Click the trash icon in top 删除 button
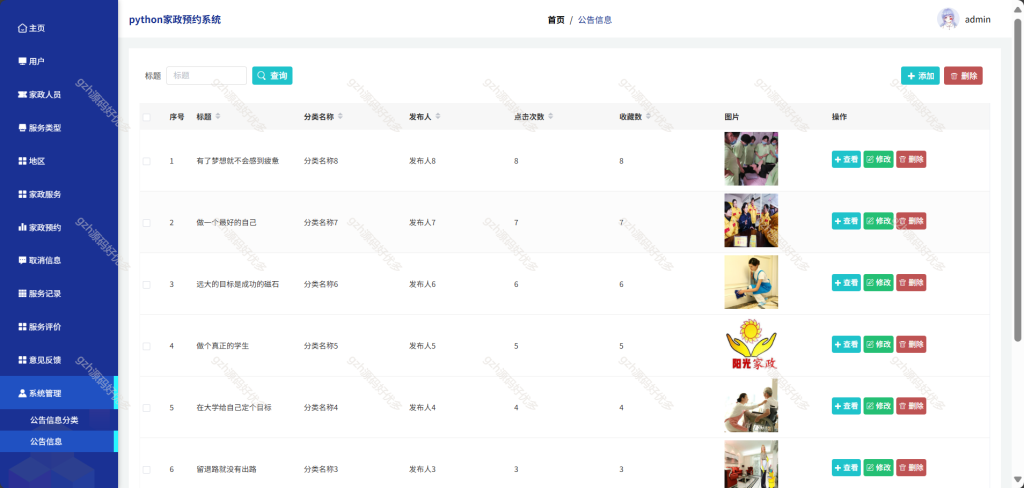This screenshot has height=488, width=1024. [953, 76]
